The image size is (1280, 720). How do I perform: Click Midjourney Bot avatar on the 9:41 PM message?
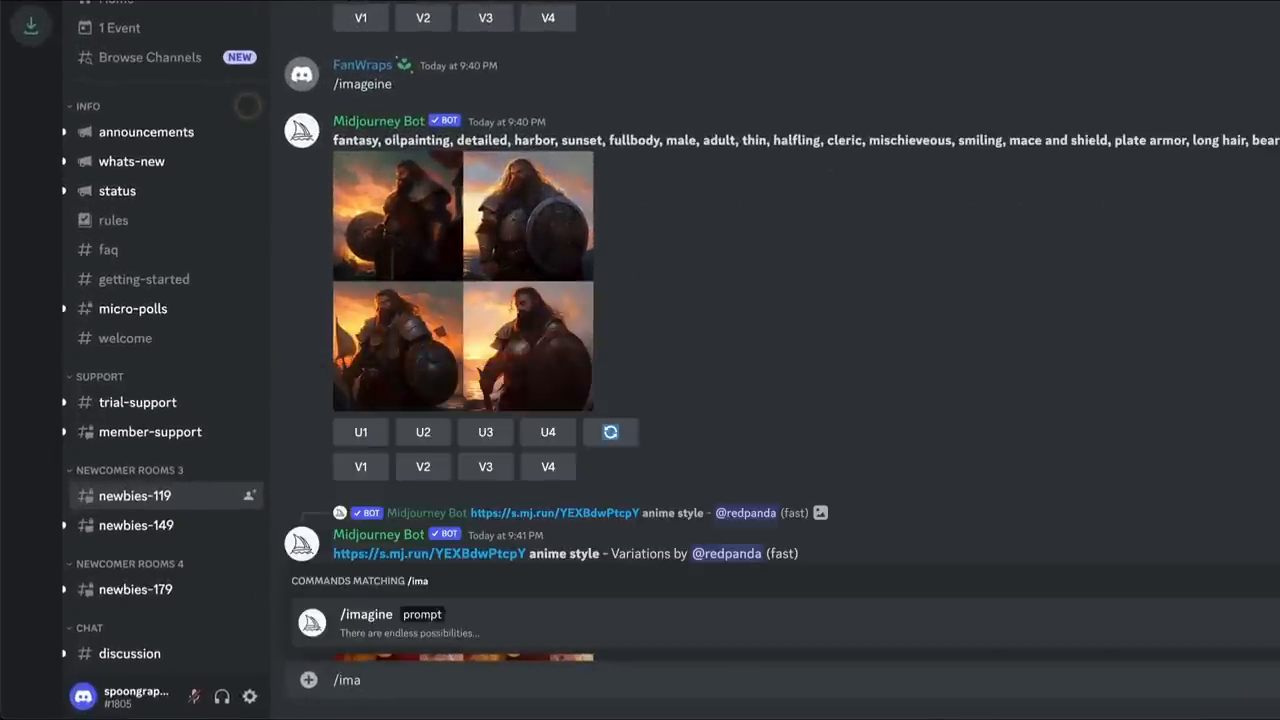click(302, 544)
